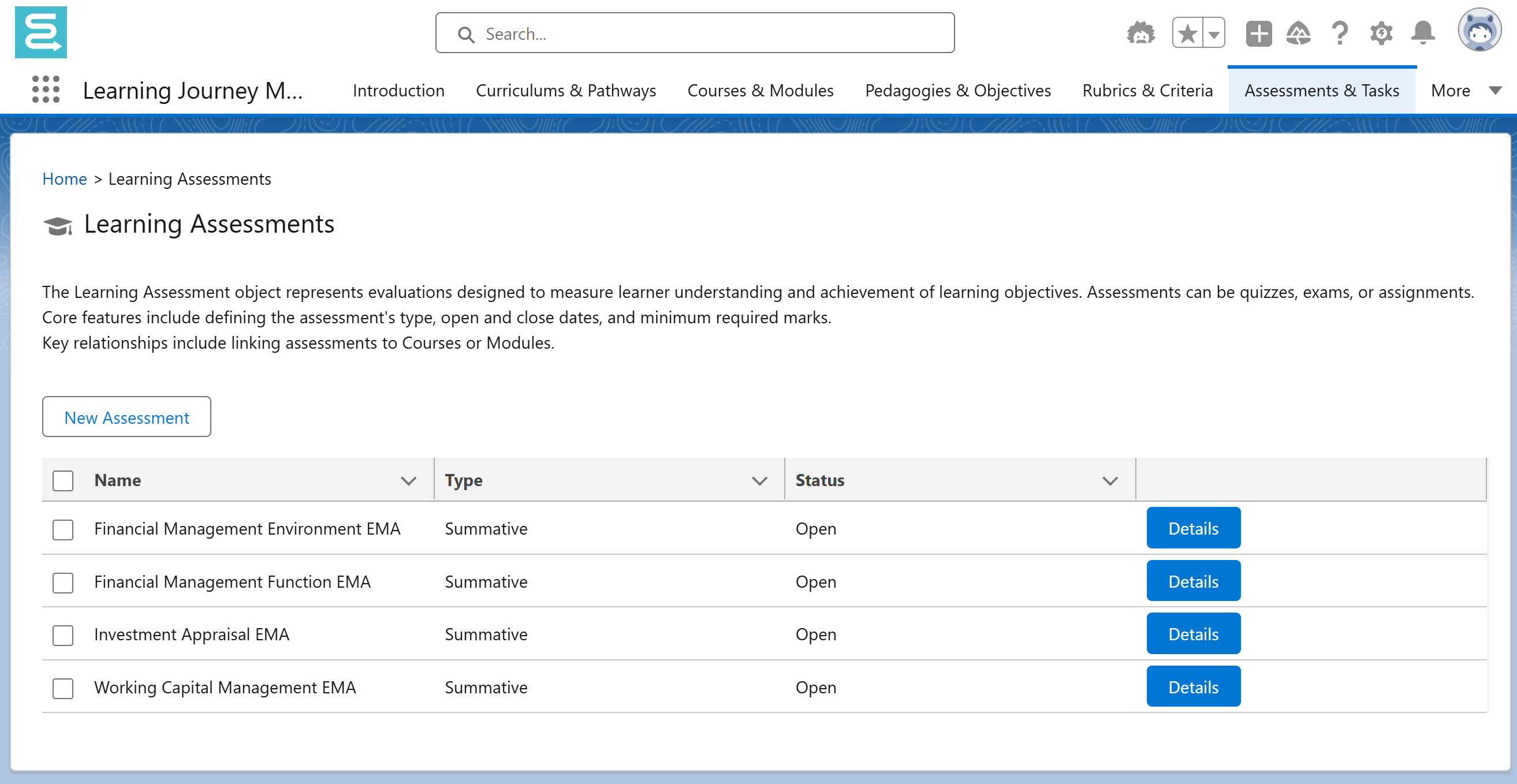This screenshot has height=784, width=1517.
Task: Focus the global Search field
Action: (x=695, y=33)
